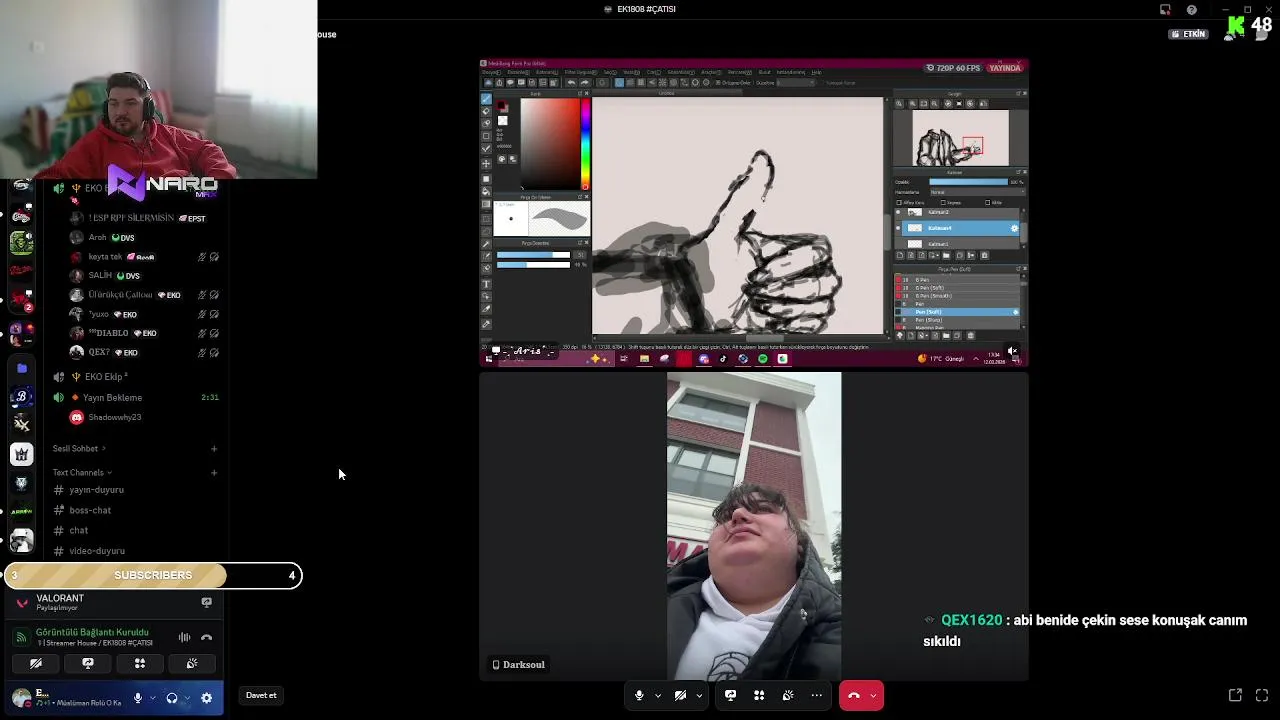
Task: Open the server folder icon in sidebar
Action: coord(21,368)
